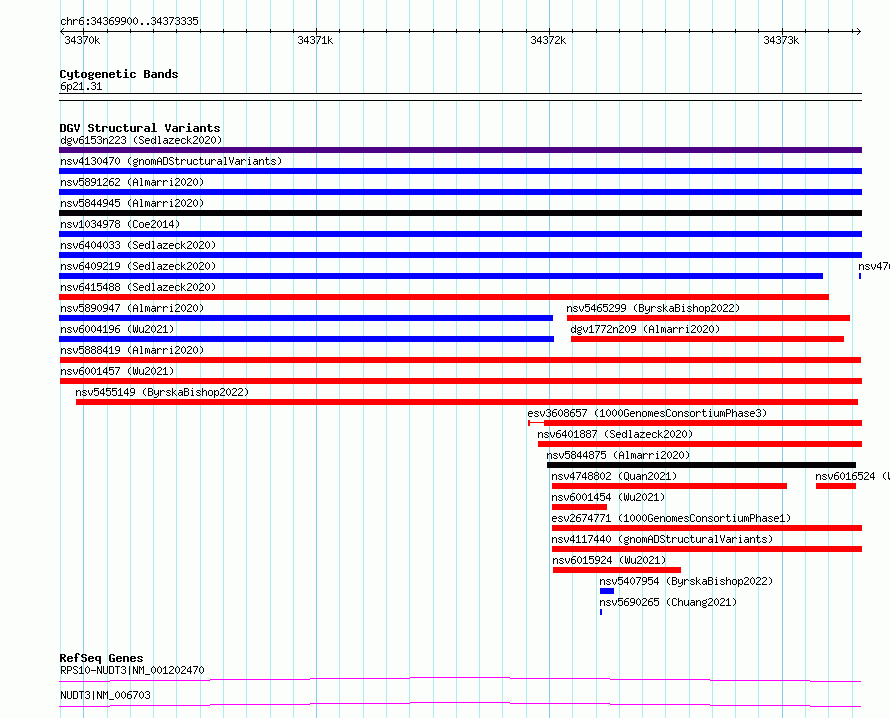The image size is (890, 718).
Task: Click the blue nsv6004196 variant bar
Action: pyautogui.click(x=307, y=339)
